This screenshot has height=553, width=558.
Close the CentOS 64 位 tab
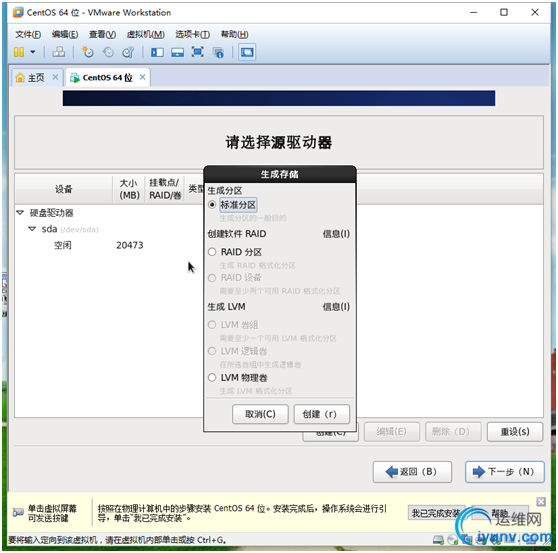tap(142, 77)
